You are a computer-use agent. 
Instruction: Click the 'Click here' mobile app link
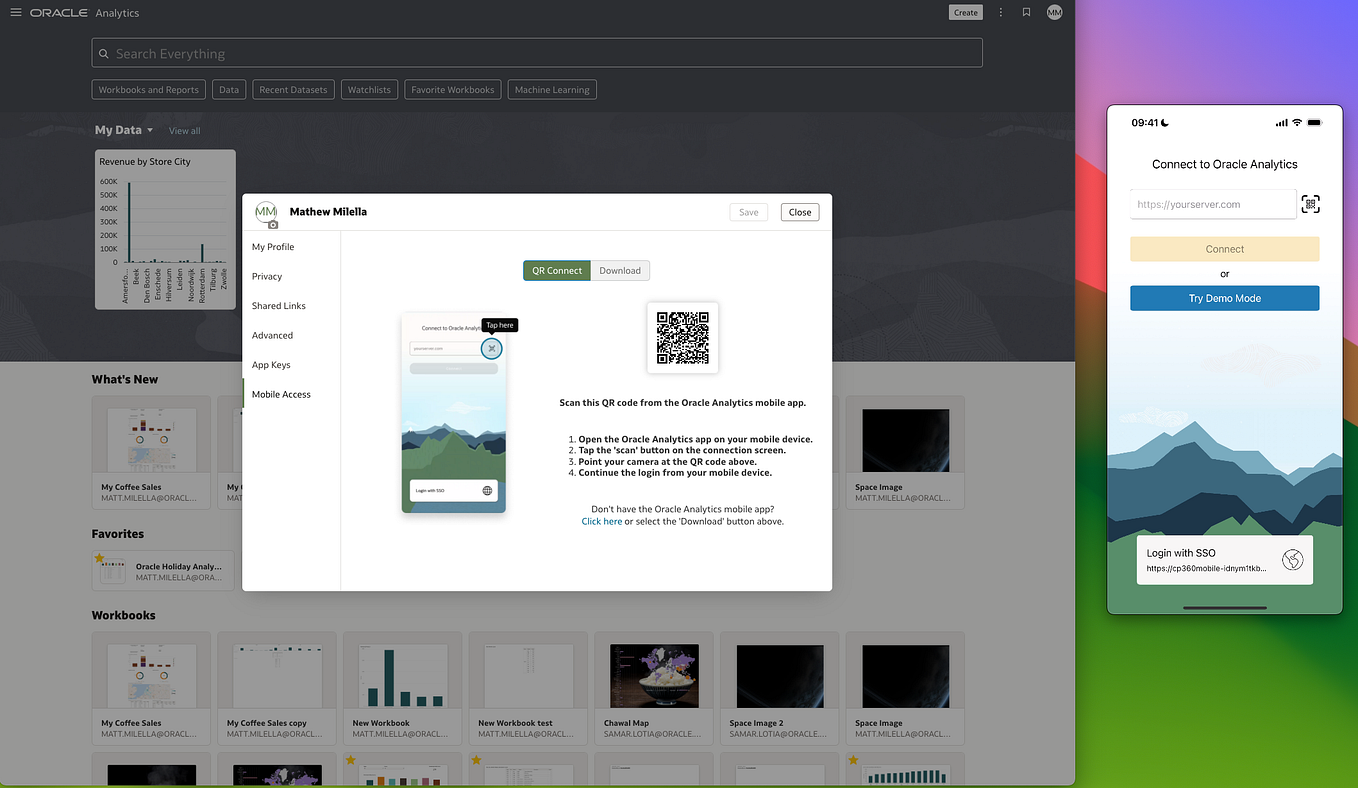(x=601, y=521)
